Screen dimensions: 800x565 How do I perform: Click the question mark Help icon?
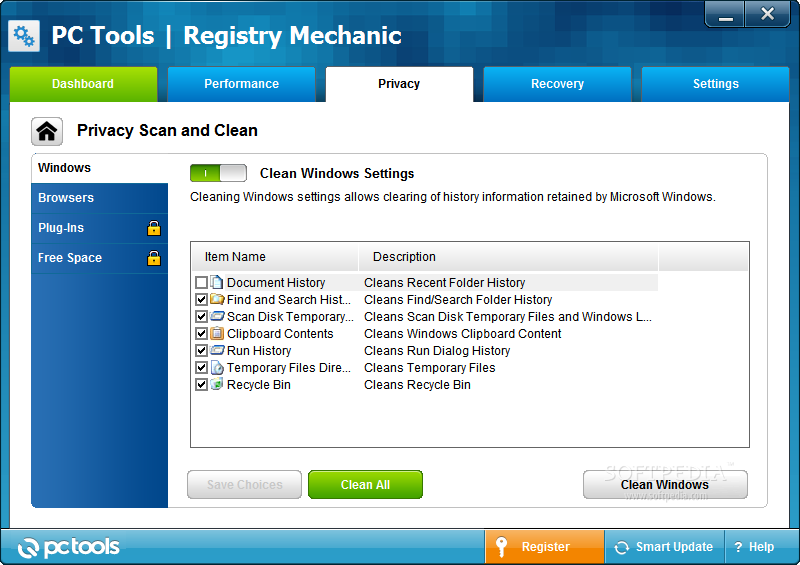738,547
